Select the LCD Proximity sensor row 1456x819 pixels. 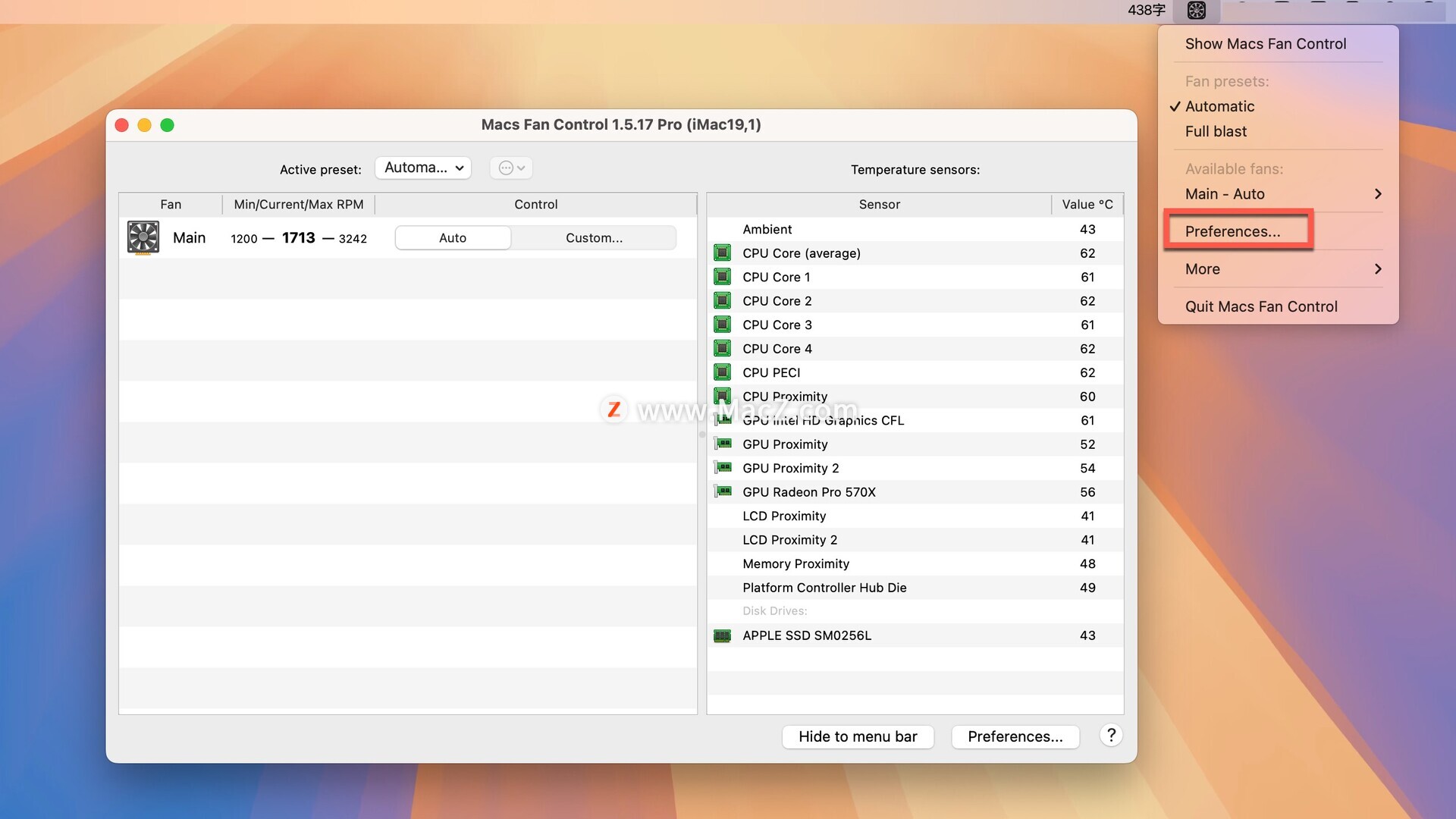pos(915,516)
